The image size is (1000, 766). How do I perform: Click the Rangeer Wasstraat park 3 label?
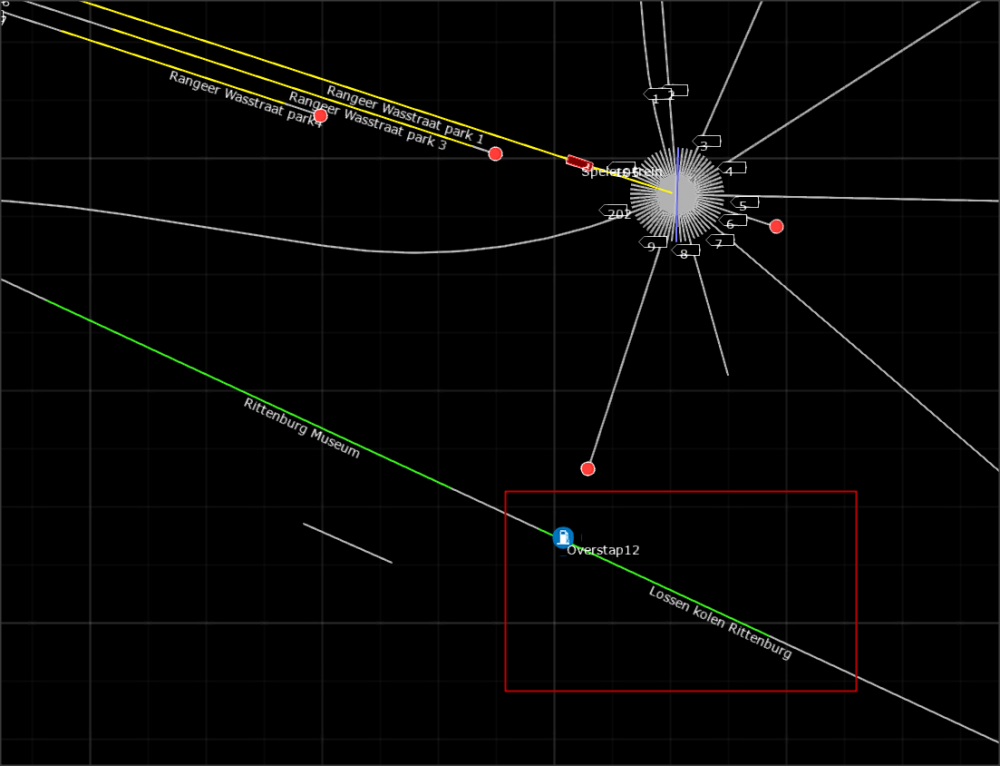367,121
